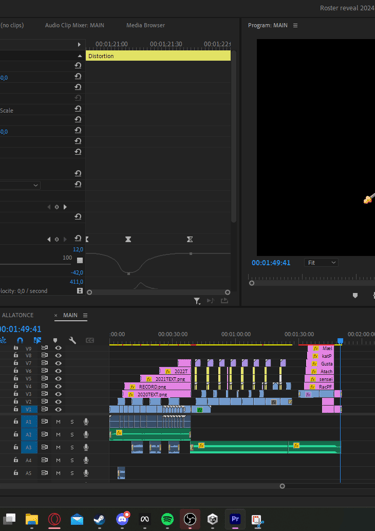Image resolution: width=375 pixels, height=531 pixels.
Task: Reset parameter on topmost reset arrow
Action: [78, 65]
